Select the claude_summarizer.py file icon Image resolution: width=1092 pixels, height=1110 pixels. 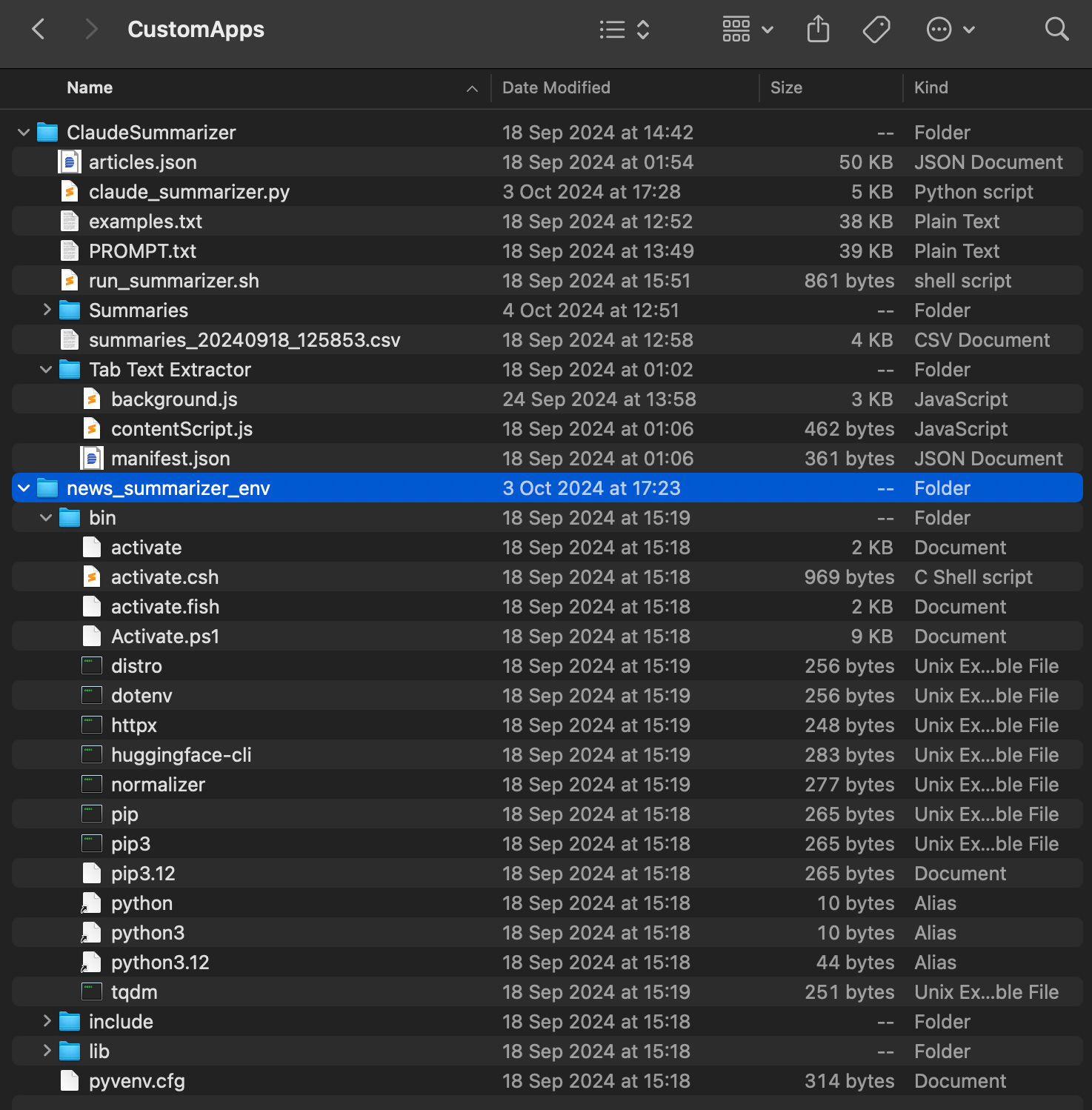click(x=70, y=192)
